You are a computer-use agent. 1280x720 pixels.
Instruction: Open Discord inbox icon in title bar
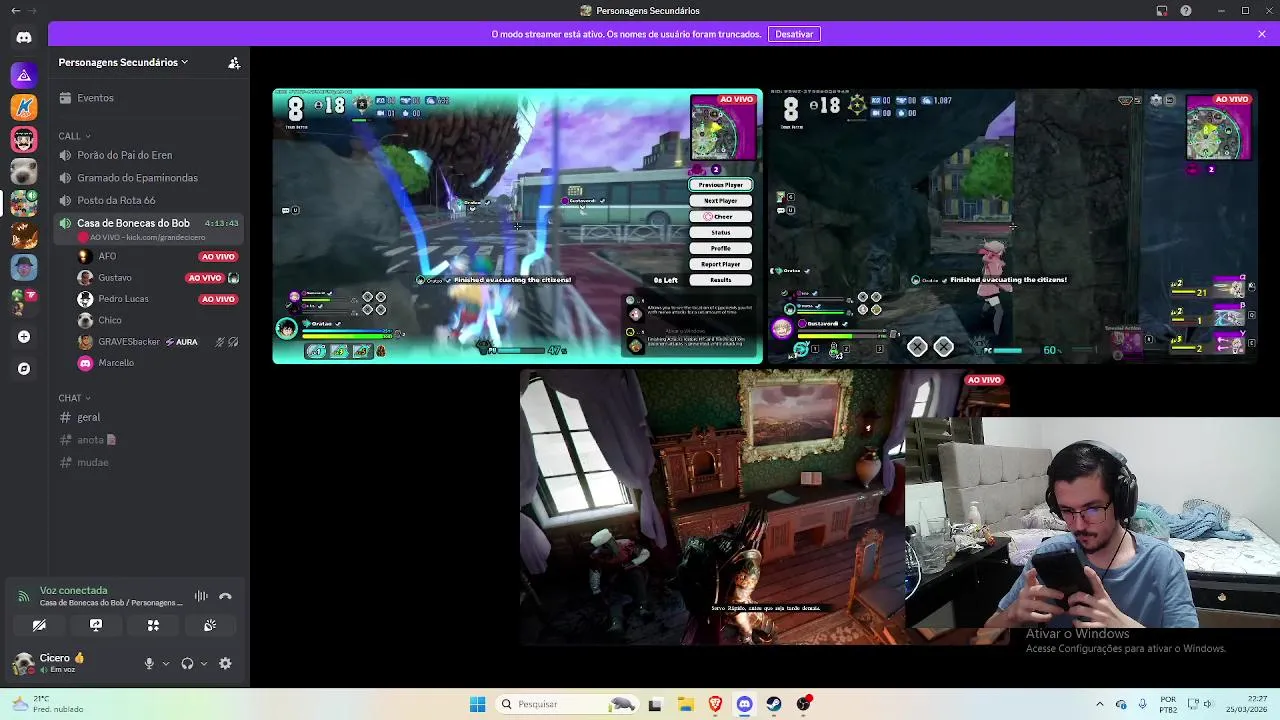coord(1162,11)
